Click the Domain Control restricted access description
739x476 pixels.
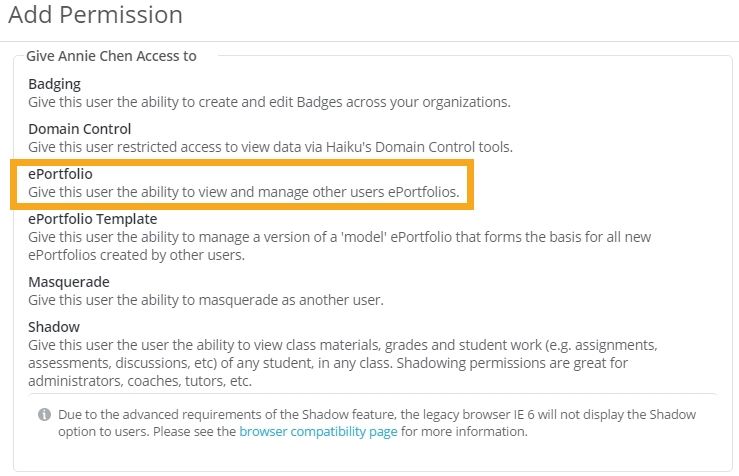point(270,147)
